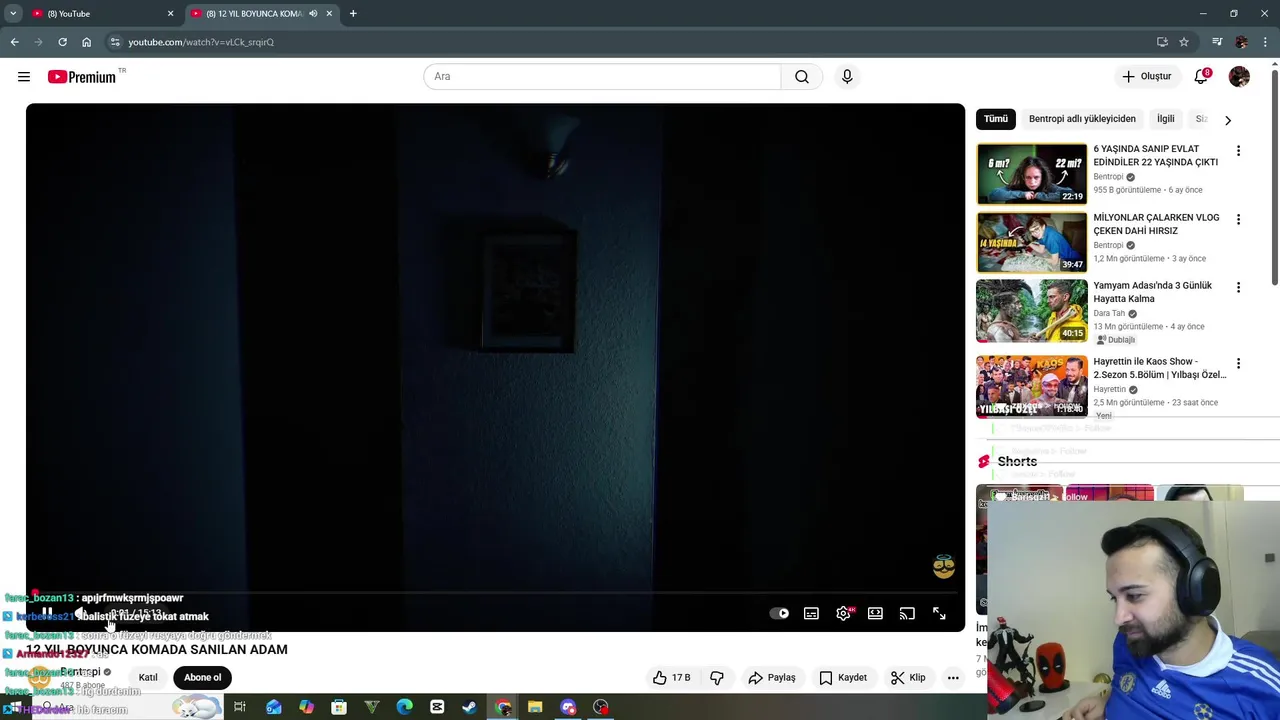This screenshot has height=720, width=1280.
Task: Seek on the video progress bar
Action: pos(495,593)
